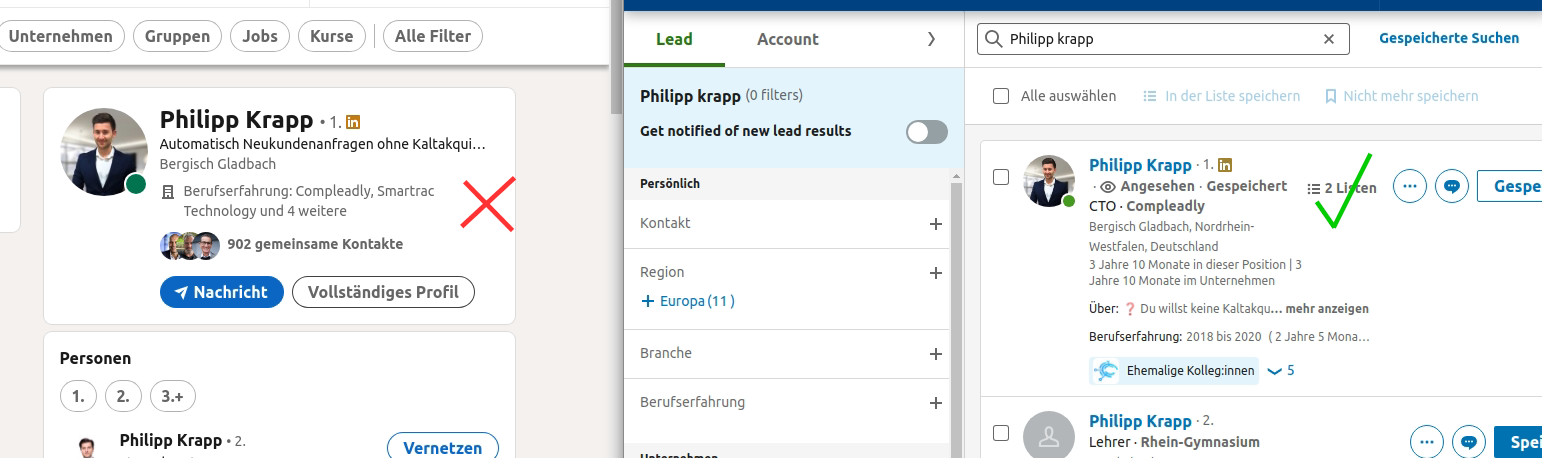Open more options for Lehrer Philipp Krapp

1426,441
